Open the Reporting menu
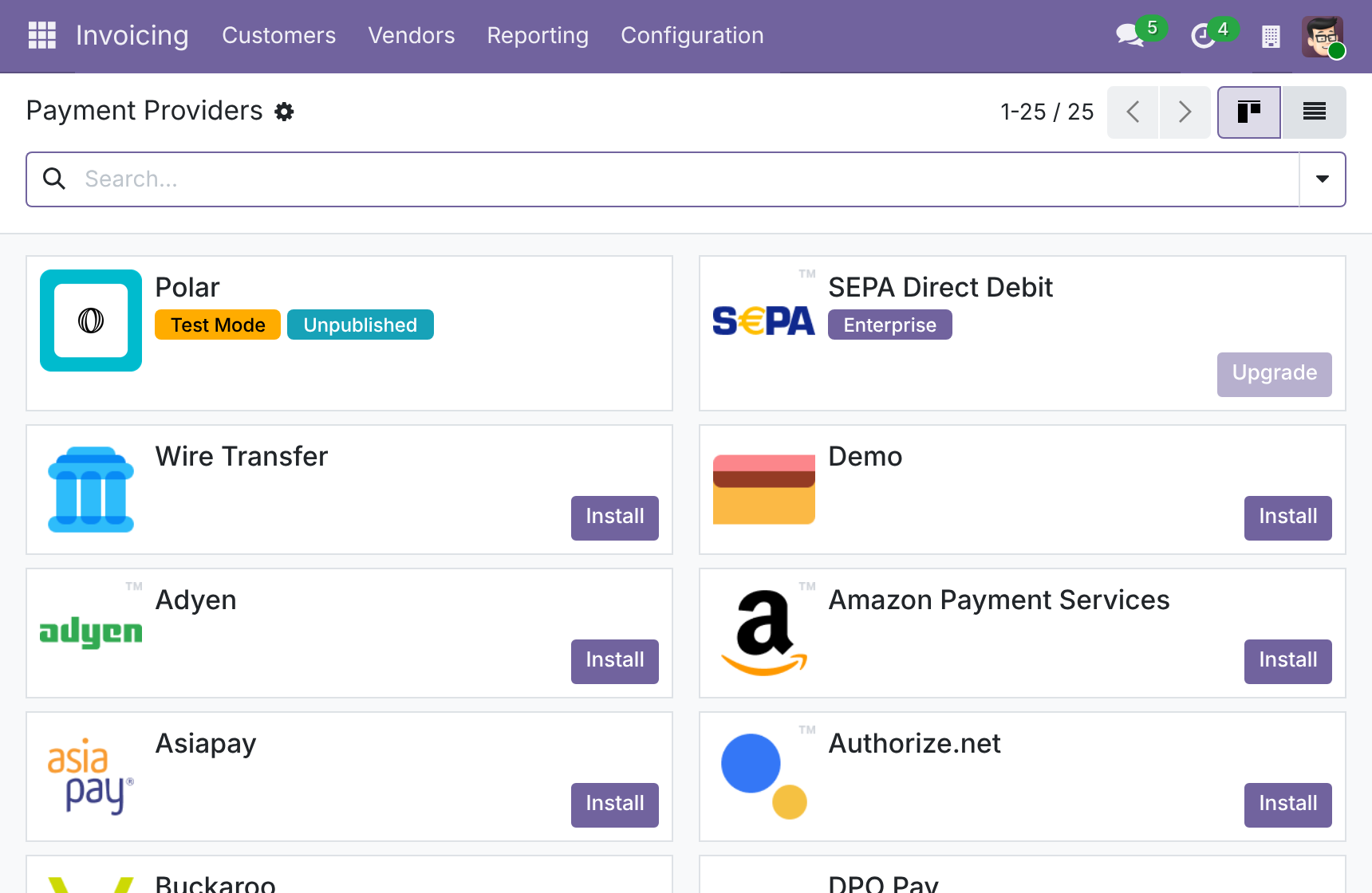Viewport: 1372px width, 893px height. tap(538, 35)
